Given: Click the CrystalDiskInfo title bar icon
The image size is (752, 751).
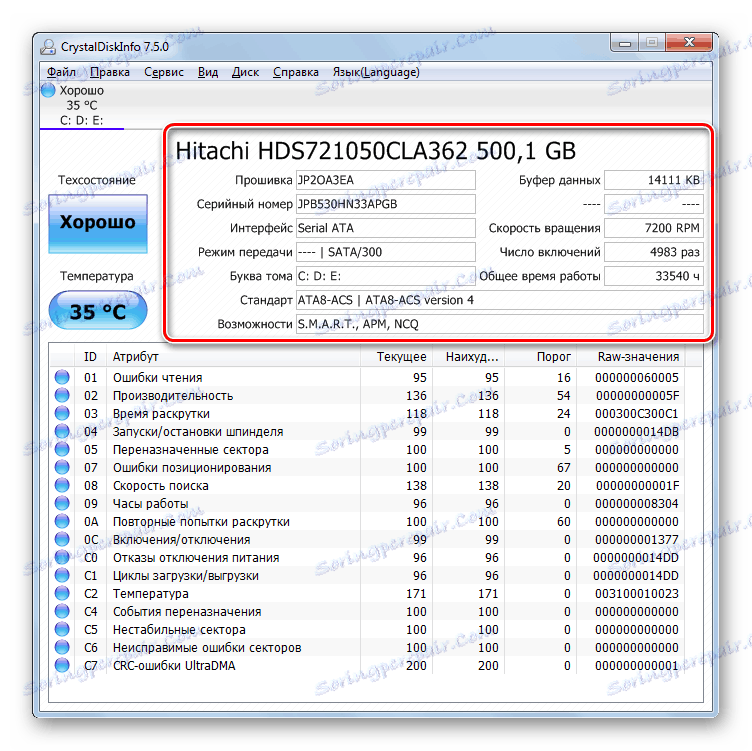Looking at the screenshot, I should 48,47.
